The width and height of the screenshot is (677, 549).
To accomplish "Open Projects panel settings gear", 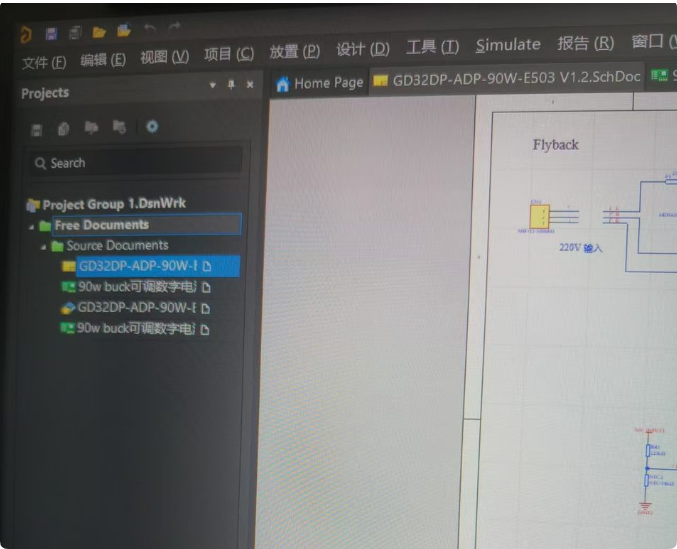I will pos(152,126).
